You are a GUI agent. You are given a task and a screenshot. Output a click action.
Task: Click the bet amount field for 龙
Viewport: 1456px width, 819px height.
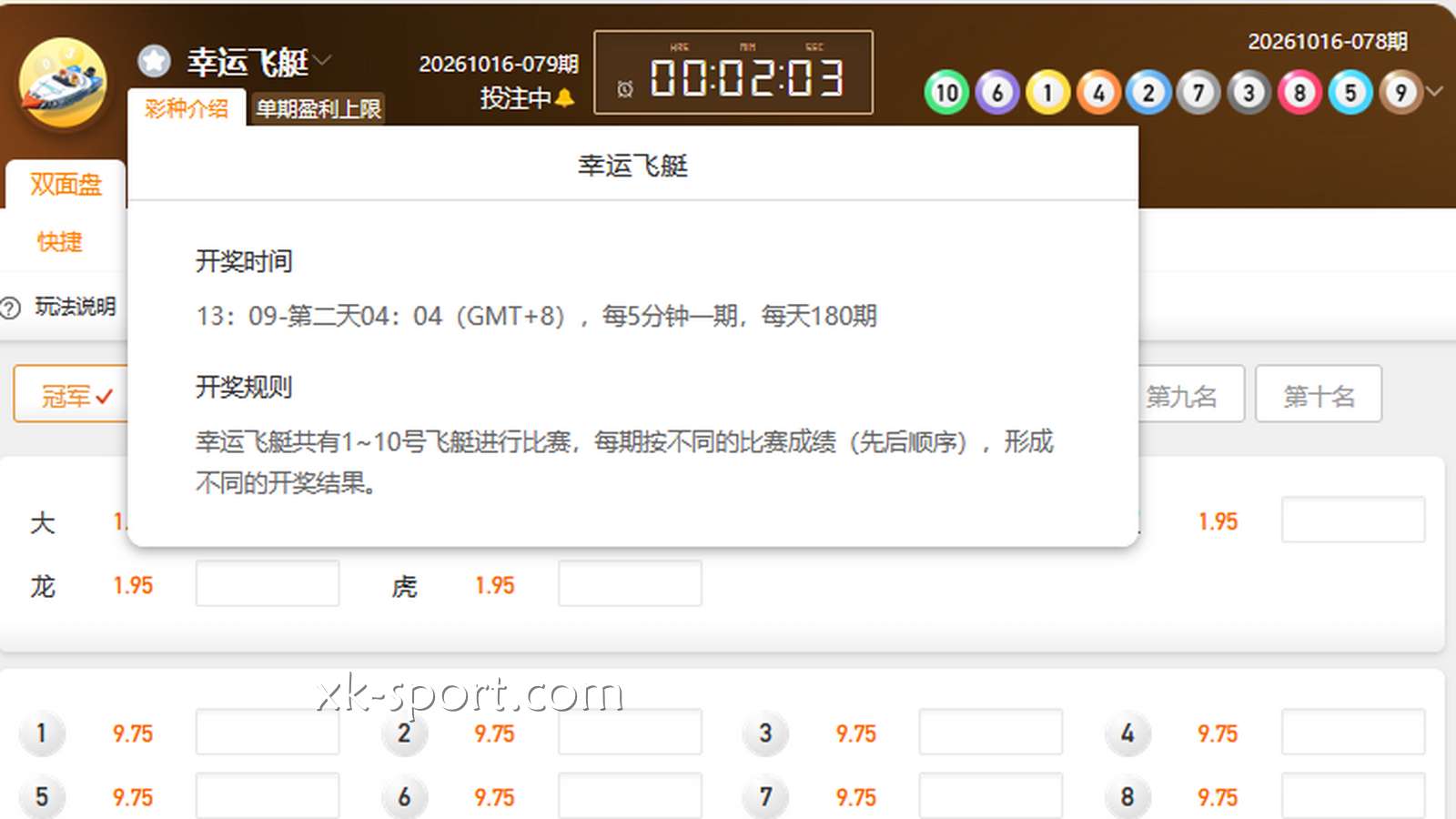[x=268, y=583]
